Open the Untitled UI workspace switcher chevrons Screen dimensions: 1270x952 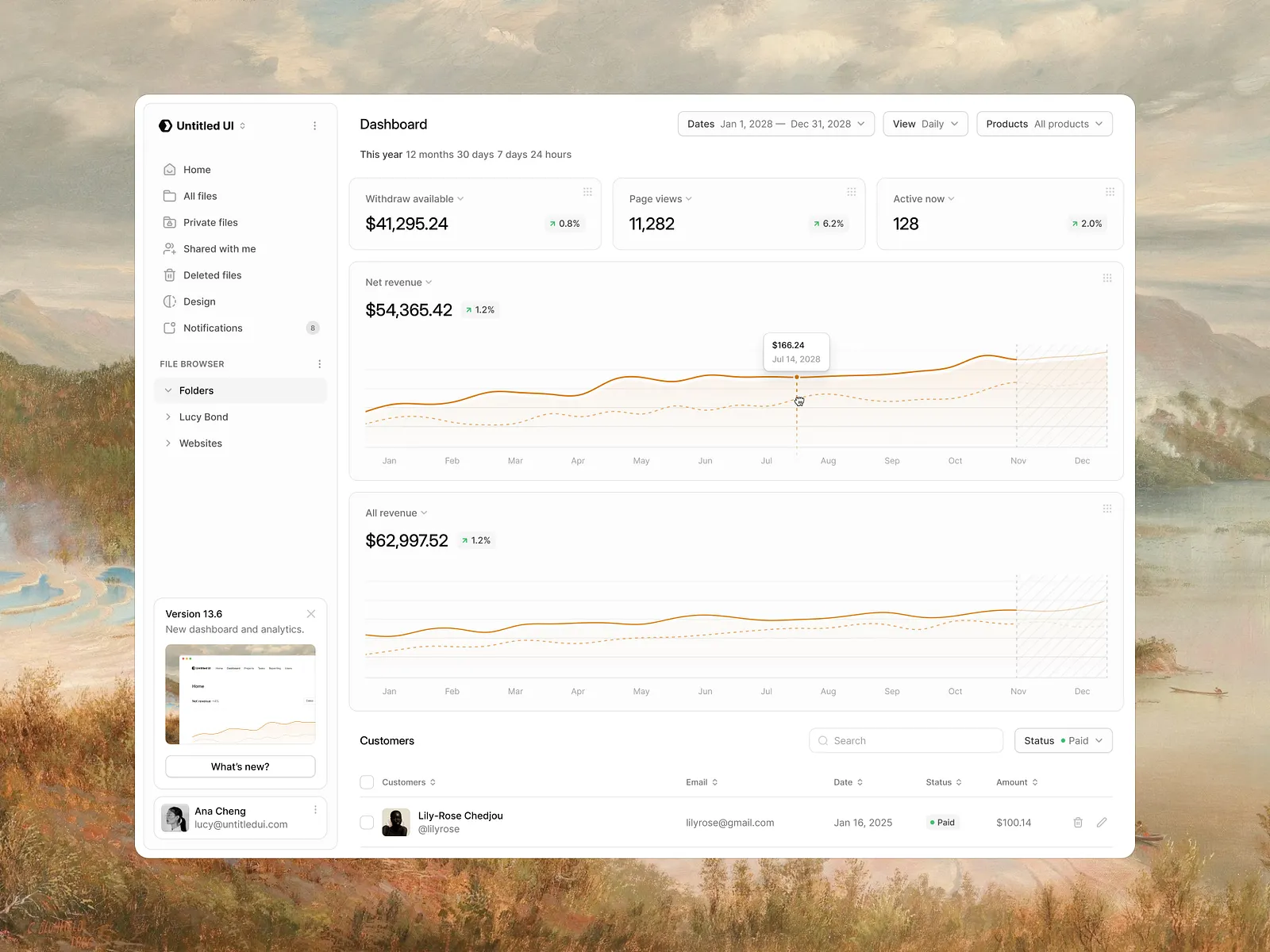(242, 125)
